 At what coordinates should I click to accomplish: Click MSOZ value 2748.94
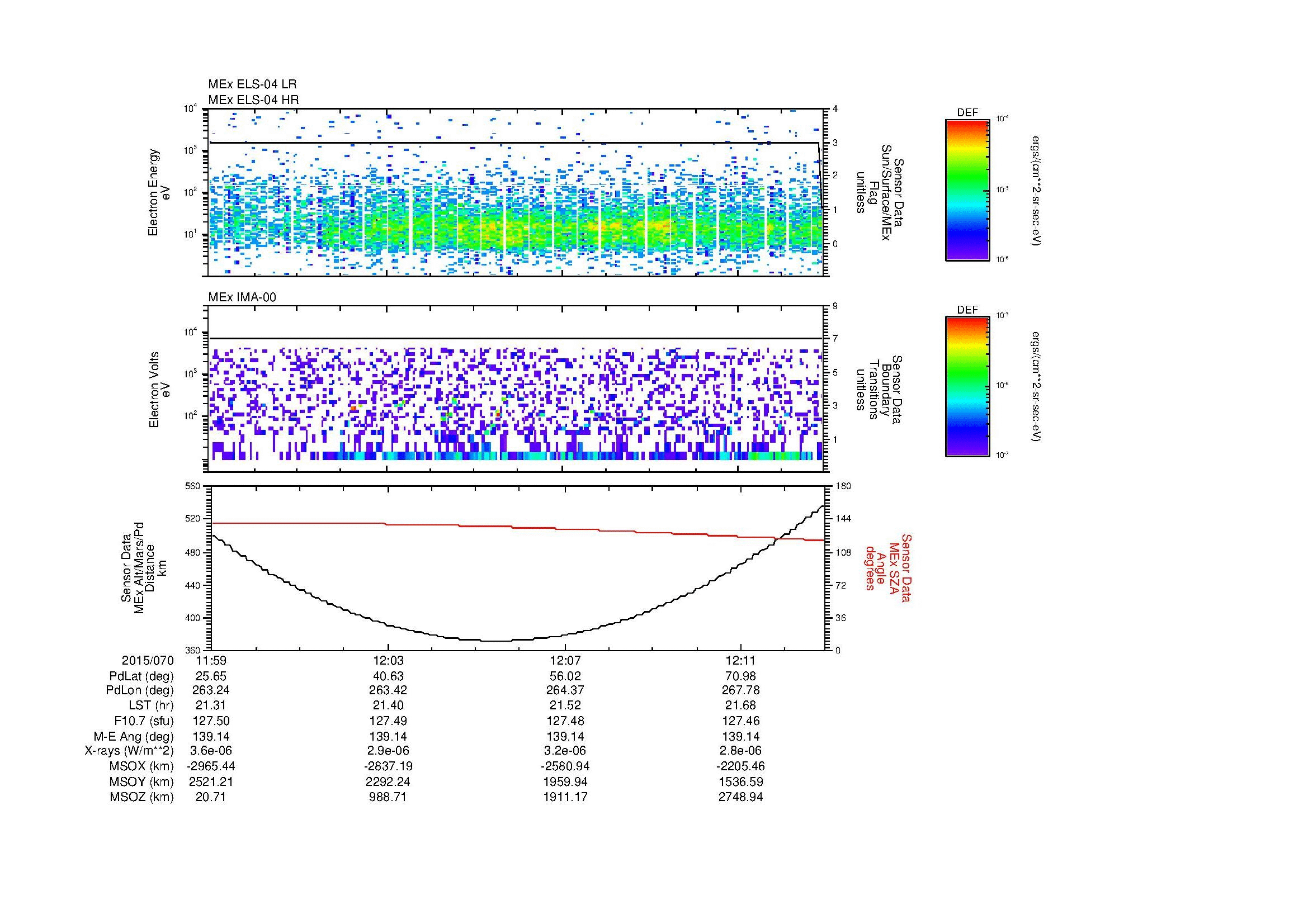click(740, 797)
